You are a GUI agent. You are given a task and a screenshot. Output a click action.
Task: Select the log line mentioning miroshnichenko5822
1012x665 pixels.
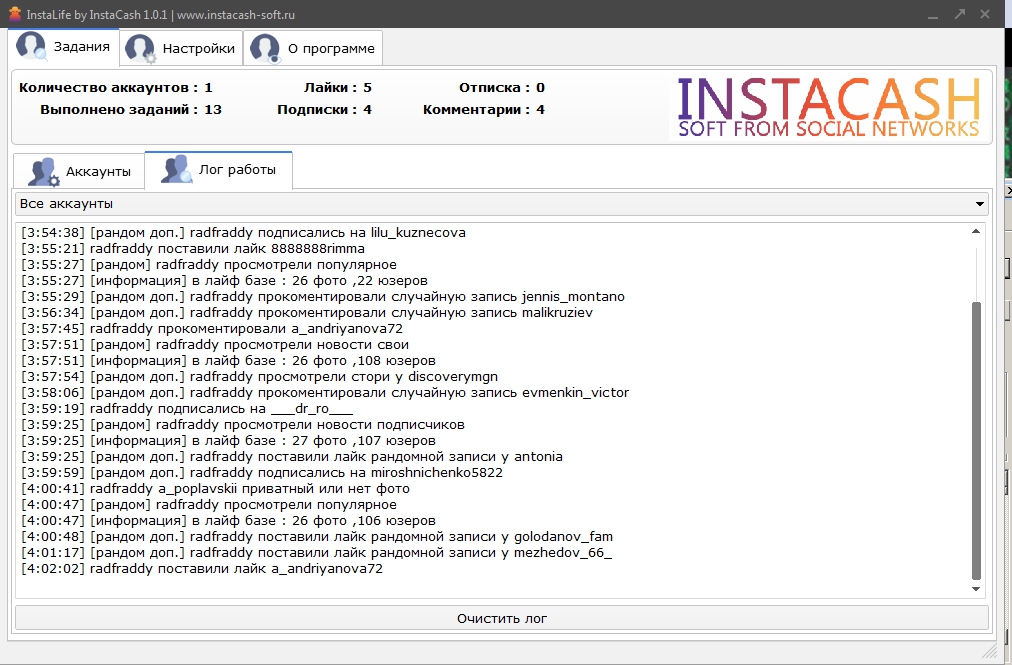pyautogui.click(x=261, y=473)
